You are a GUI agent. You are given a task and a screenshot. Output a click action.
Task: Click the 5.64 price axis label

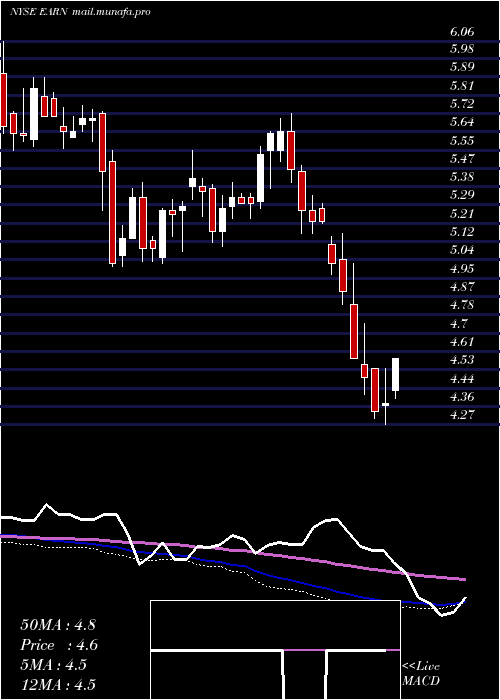coord(462,122)
